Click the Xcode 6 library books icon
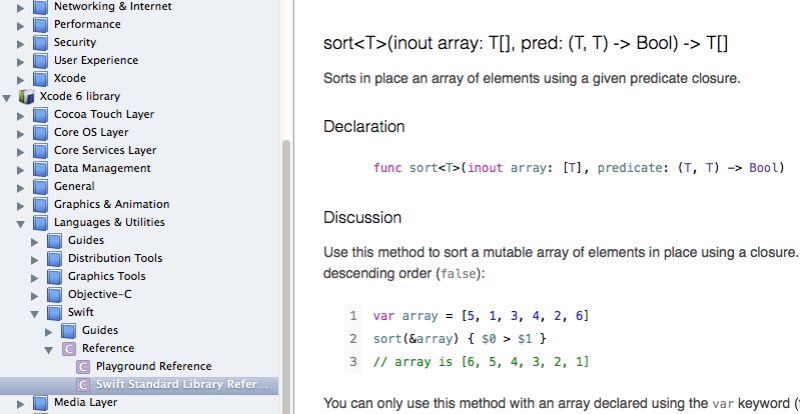 (26, 96)
